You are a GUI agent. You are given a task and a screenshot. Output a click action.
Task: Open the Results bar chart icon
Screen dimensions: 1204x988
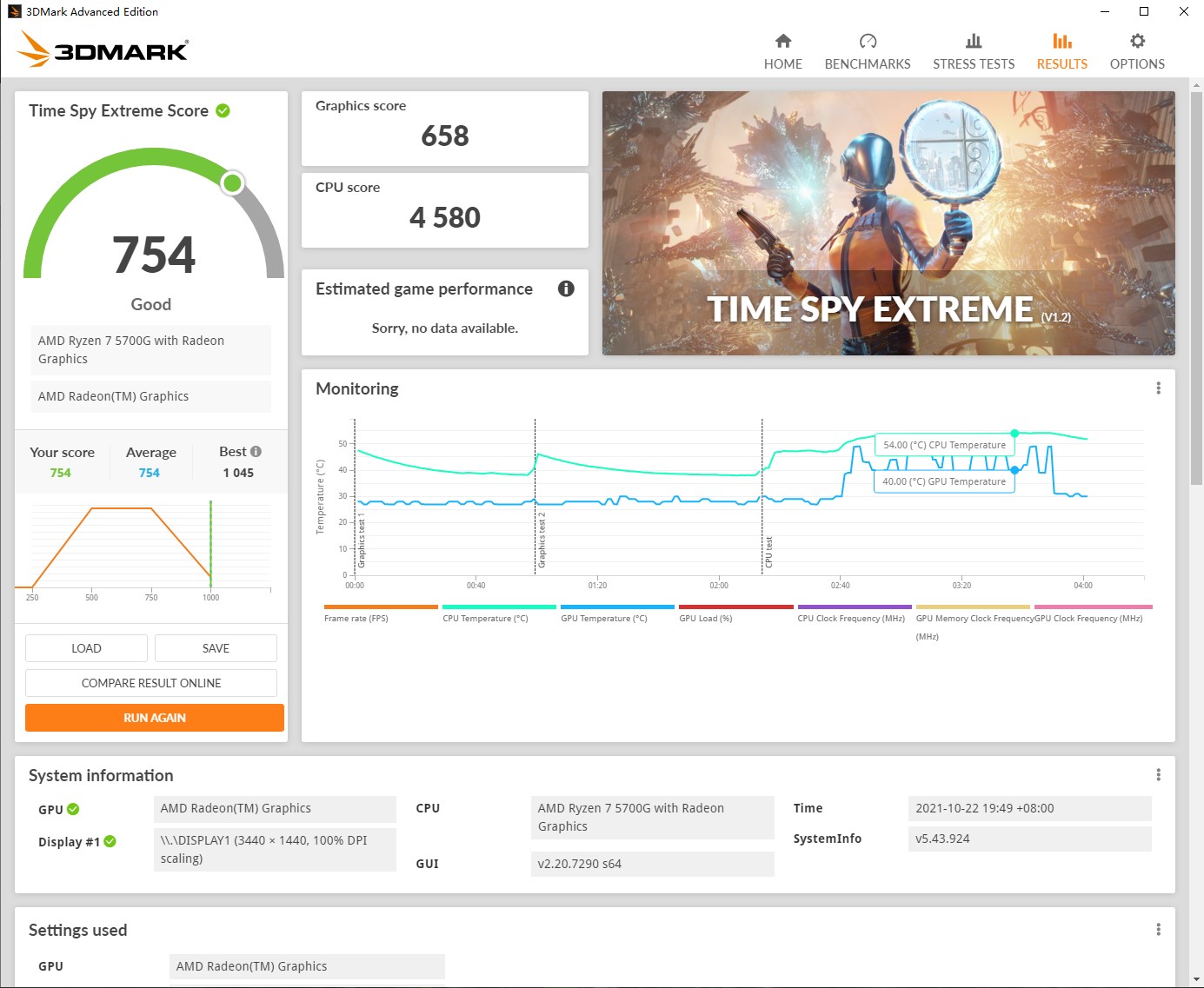[x=1062, y=41]
